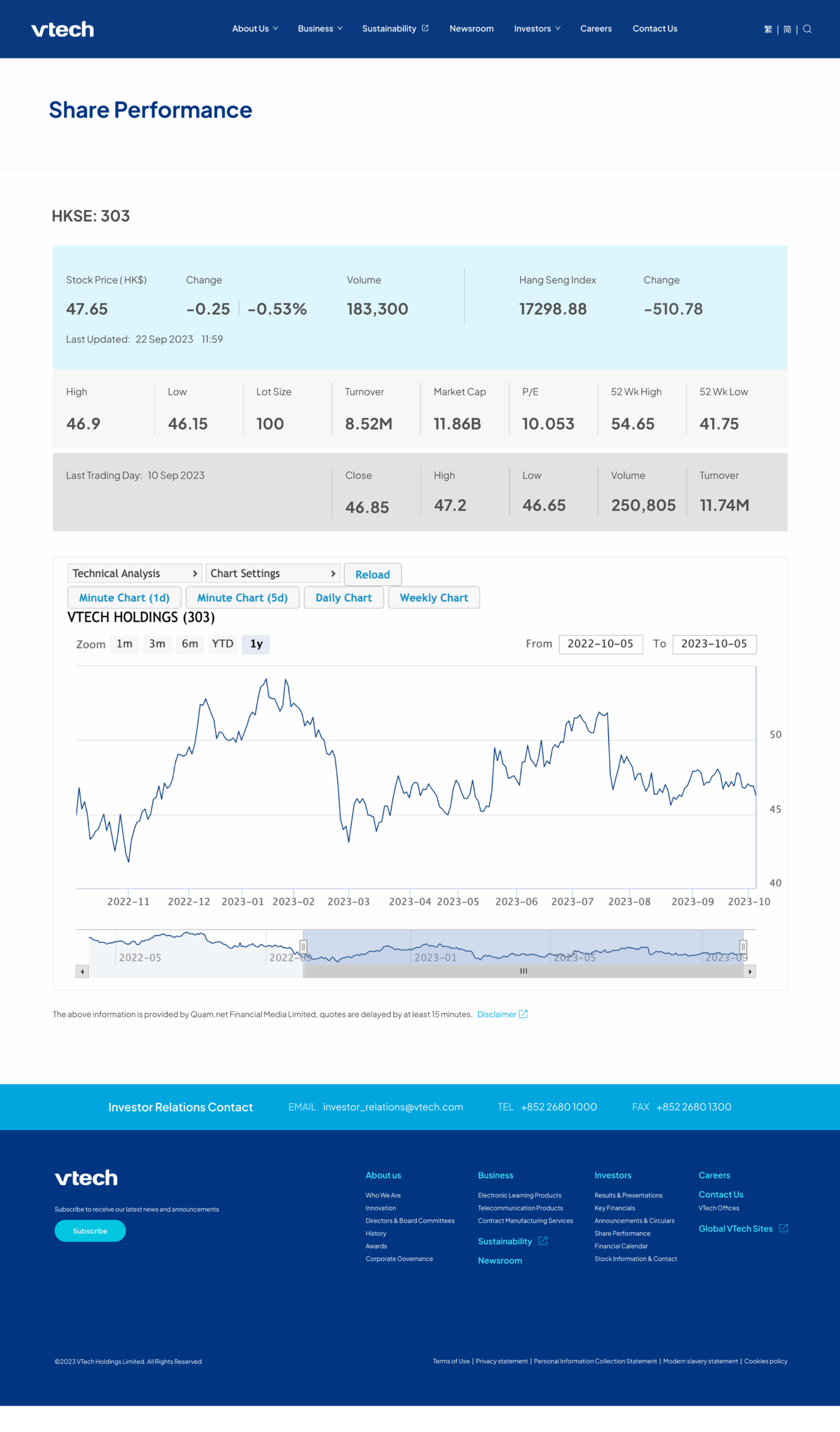Image resolution: width=840 pixels, height=1432 pixels.
Task: Switch to the Weekly Chart tab
Action: click(434, 598)
